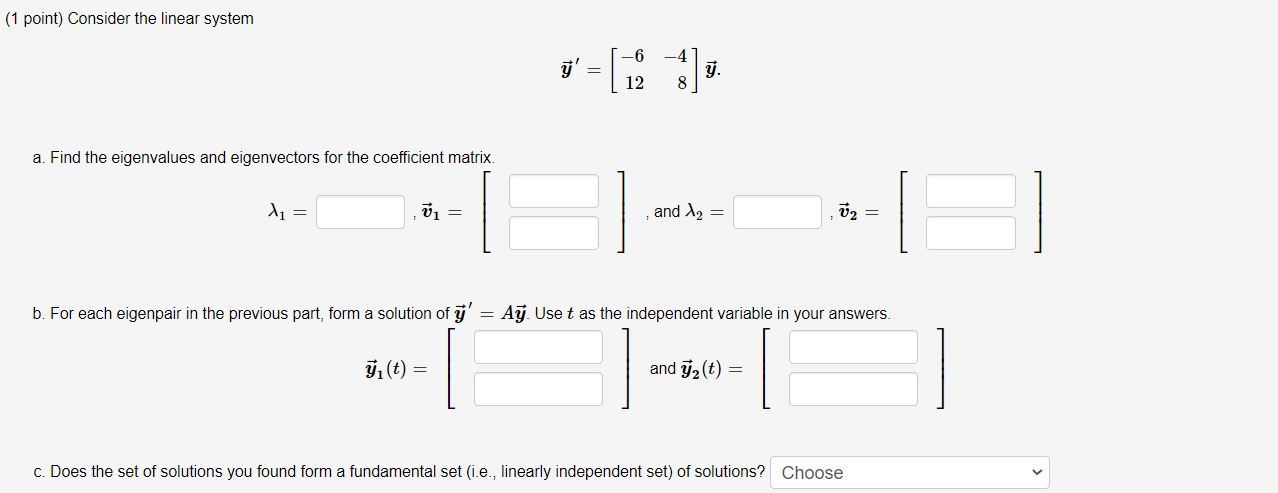Click the top component field of y1(t)
1278x493 pixels.
pyautogui.click(x=539, y=347)
